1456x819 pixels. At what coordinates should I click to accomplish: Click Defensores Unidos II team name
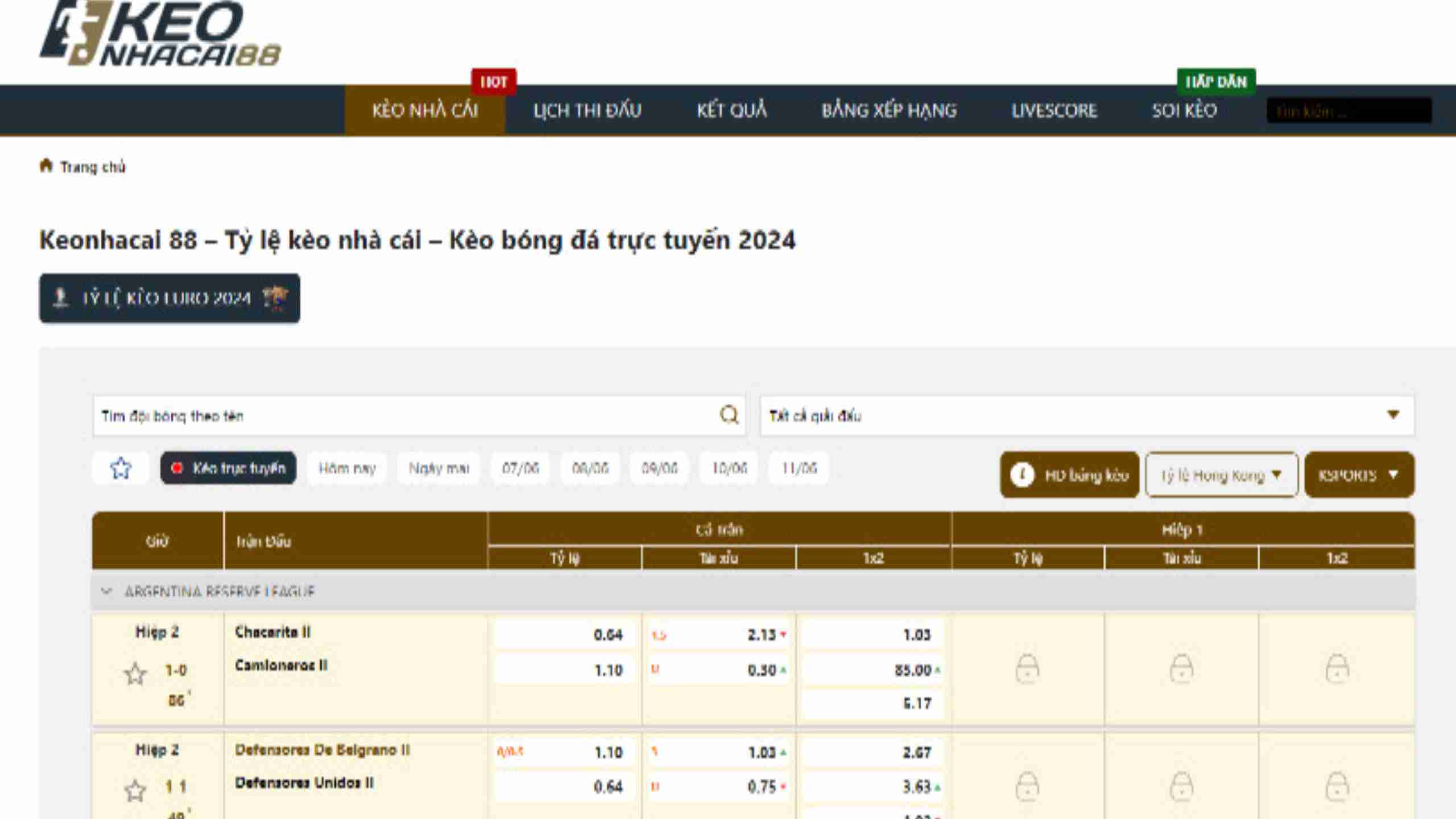[304, 783]
